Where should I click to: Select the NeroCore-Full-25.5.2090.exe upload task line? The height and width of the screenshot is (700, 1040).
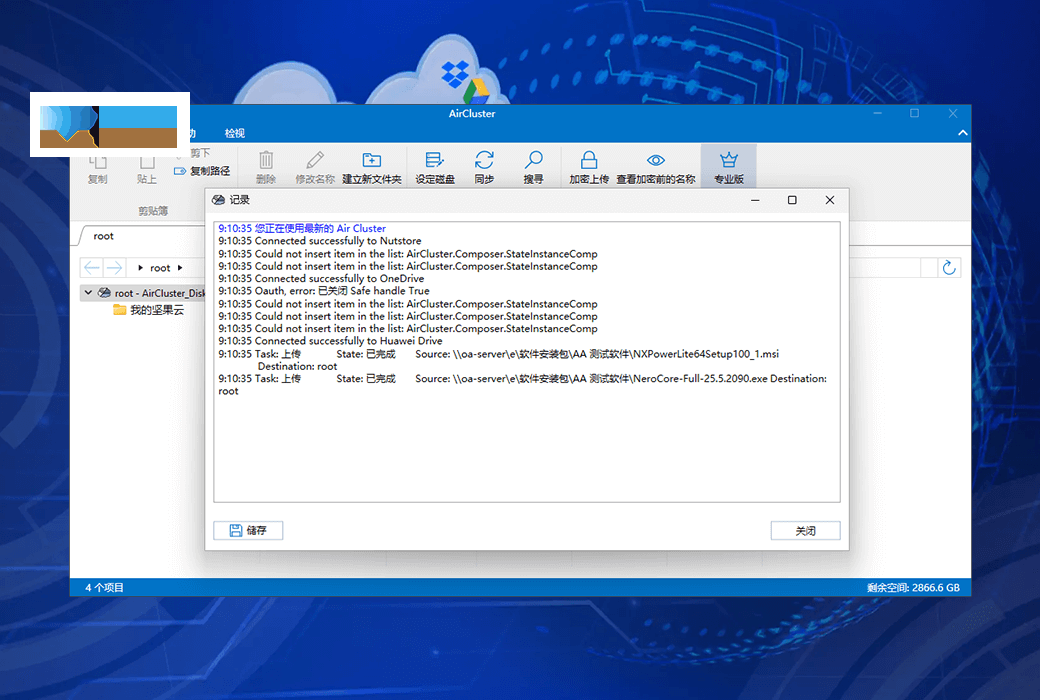523,385
